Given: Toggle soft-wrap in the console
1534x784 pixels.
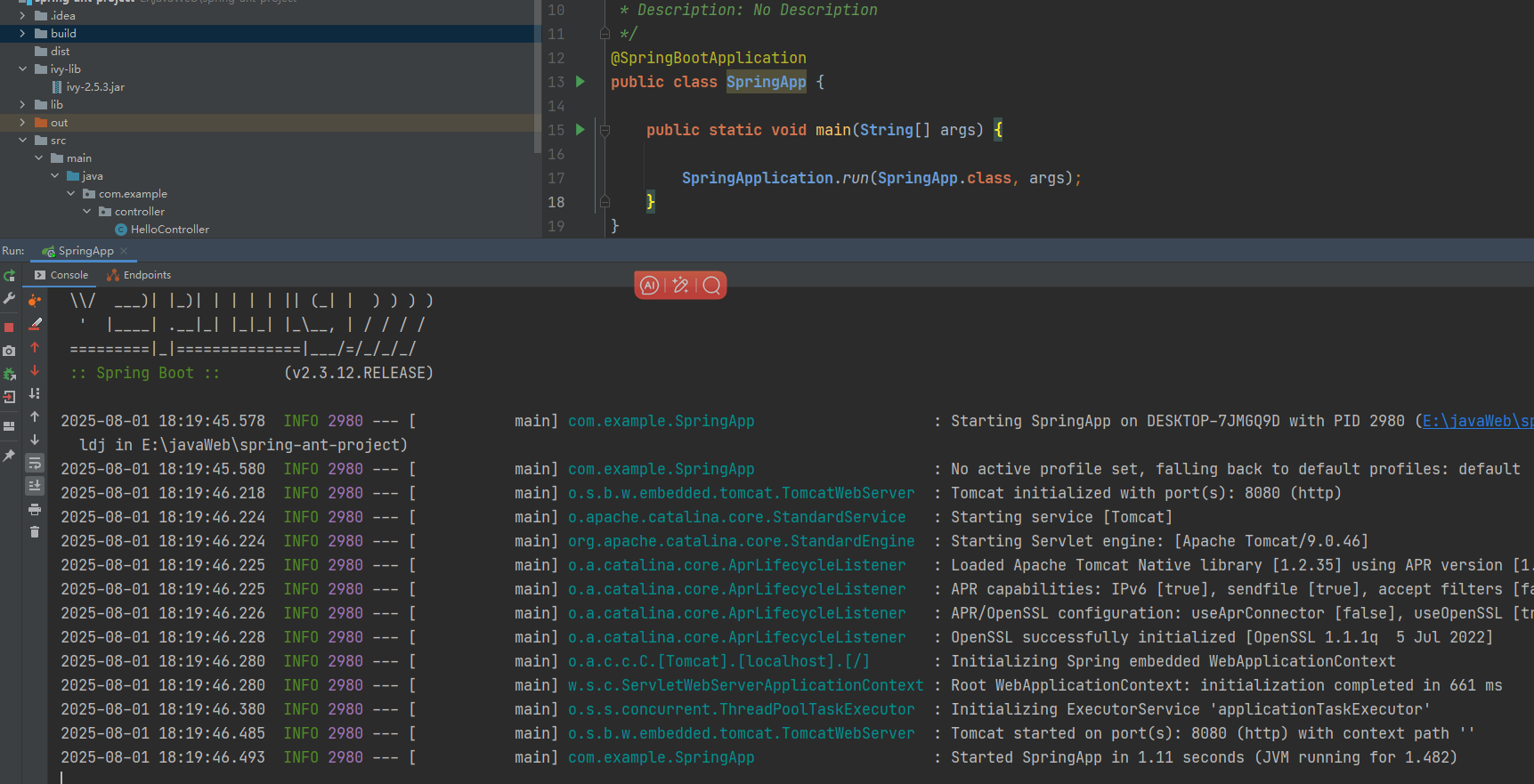Looking at the screenshot, I should pyautogui.click(x=35, y=463).
